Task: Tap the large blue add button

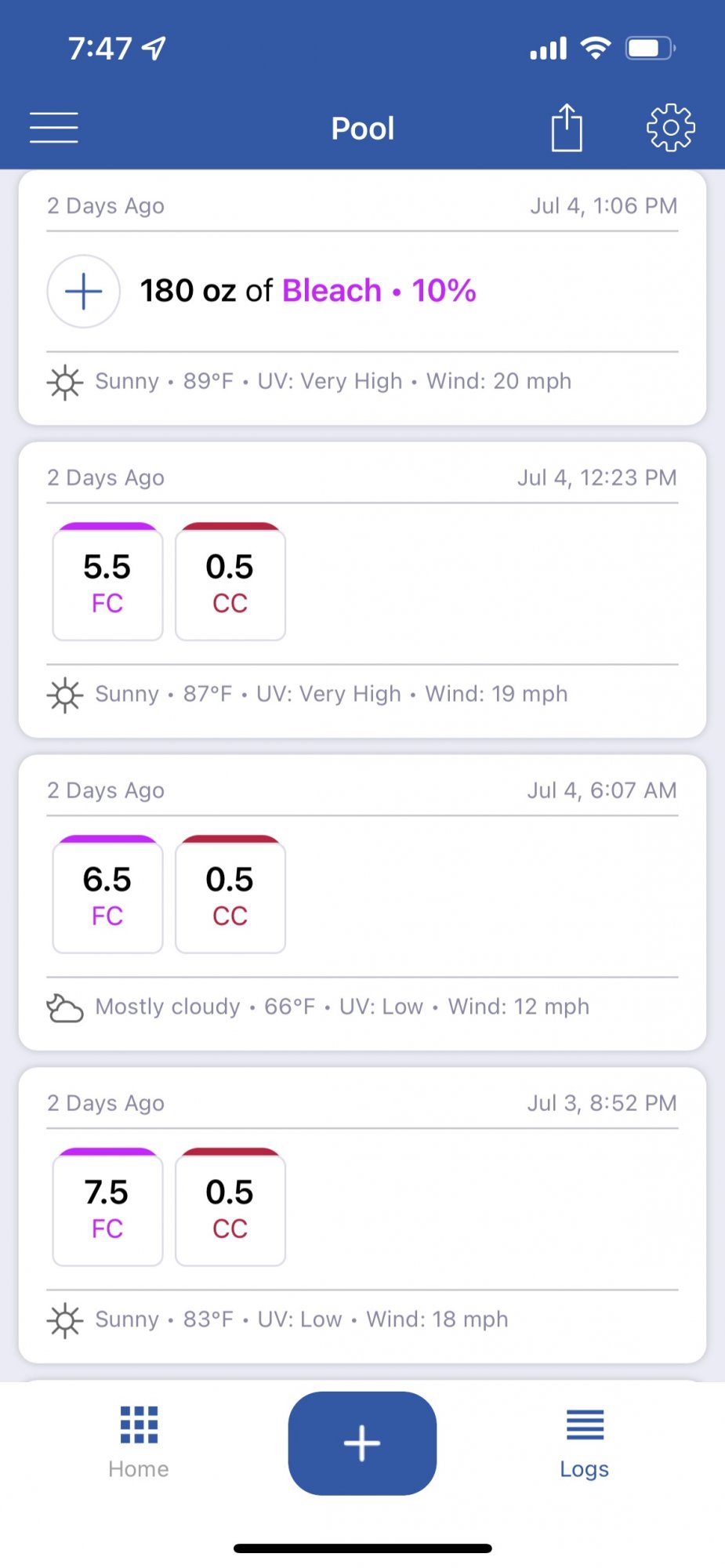Action: pyautogui.click(x=362, y=1443)
